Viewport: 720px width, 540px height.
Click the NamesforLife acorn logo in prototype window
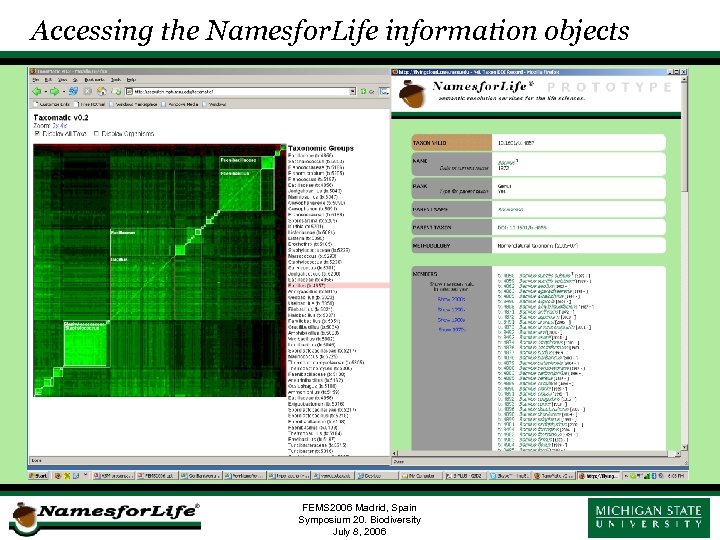coord(411,93)
